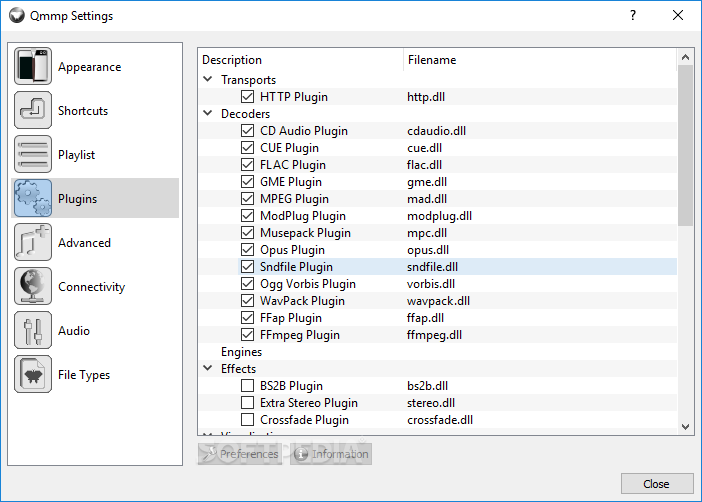Uncheck the Sndfile Plugin checkbox

tap(247, 267)
